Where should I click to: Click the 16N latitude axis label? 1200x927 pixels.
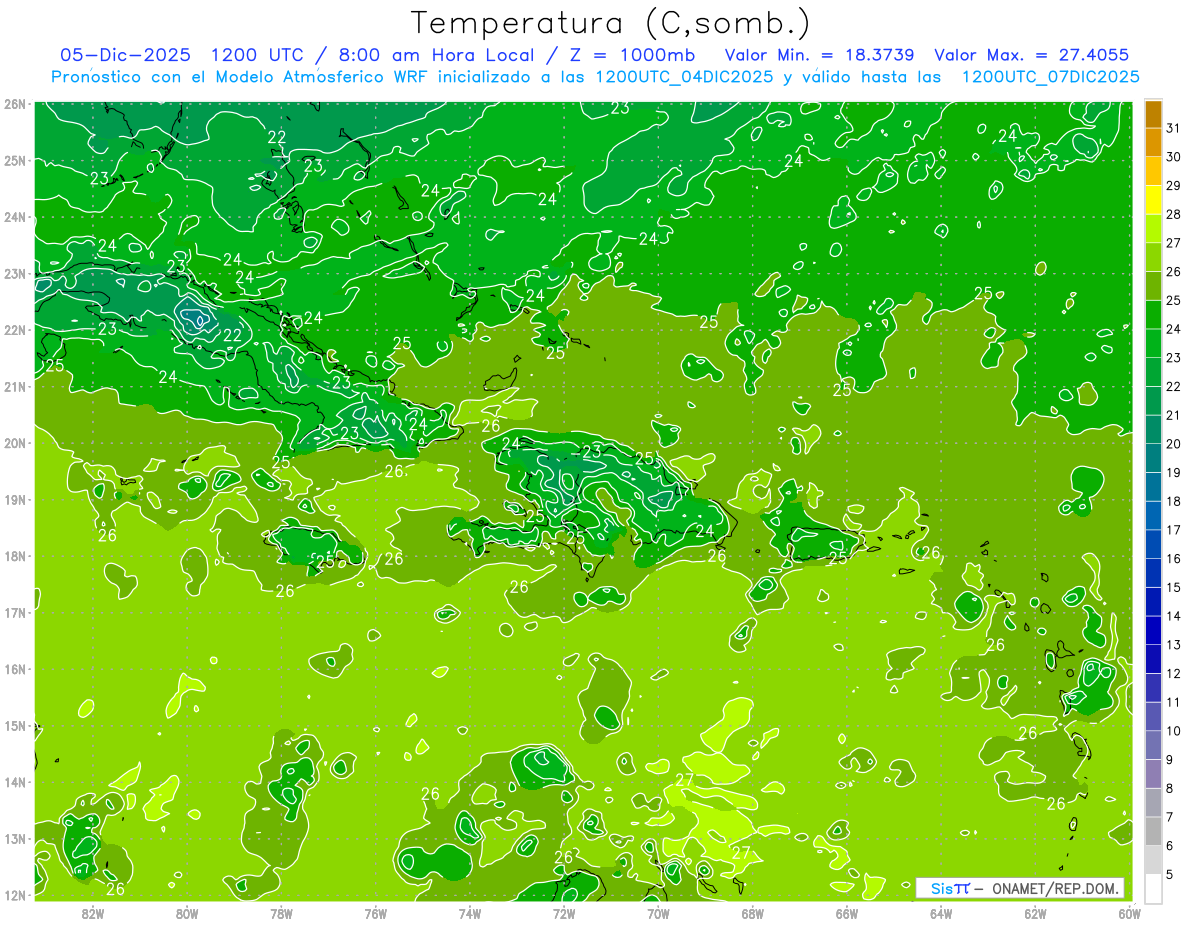click(14, 669)
